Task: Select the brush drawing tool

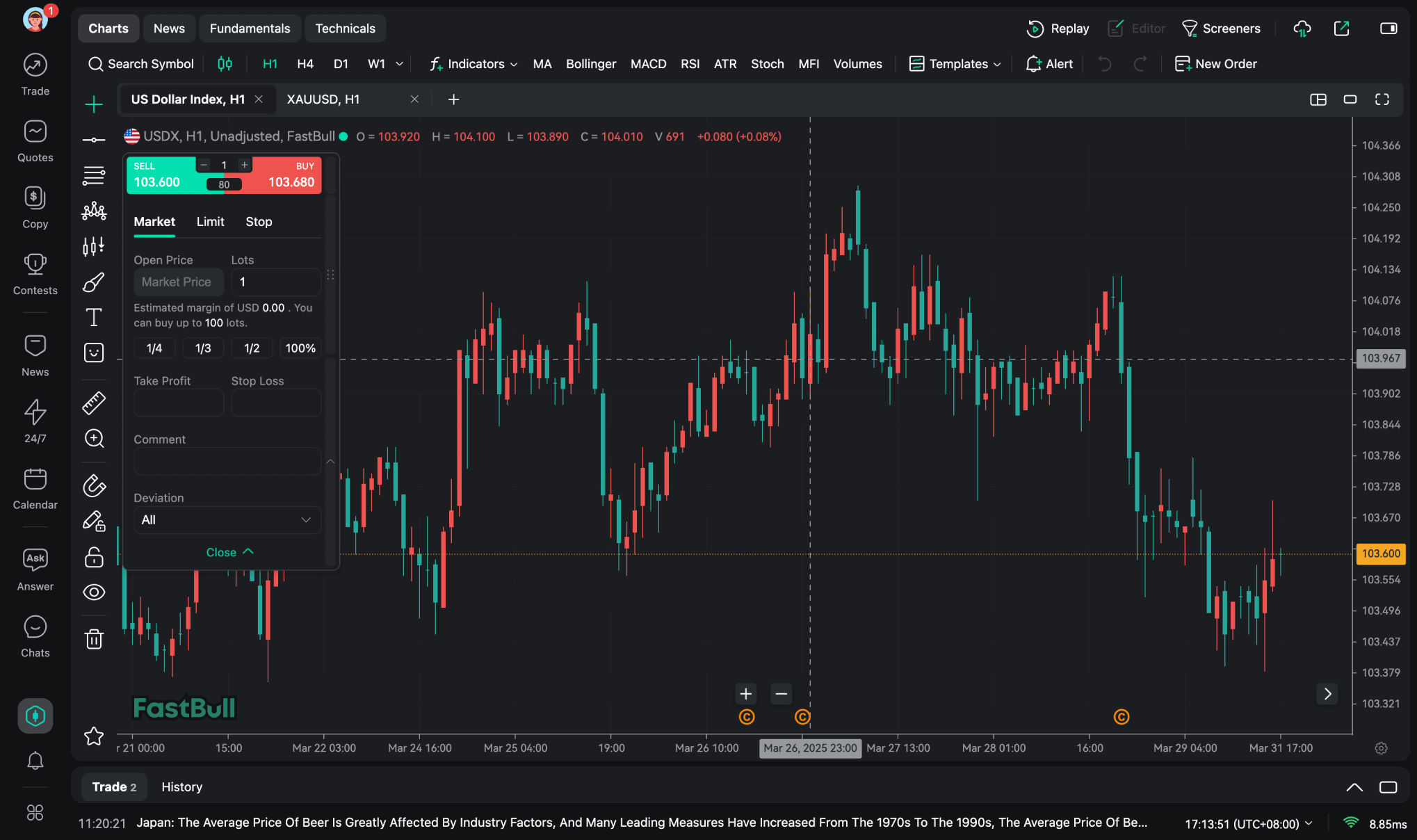Action: (x=94, y=282)
